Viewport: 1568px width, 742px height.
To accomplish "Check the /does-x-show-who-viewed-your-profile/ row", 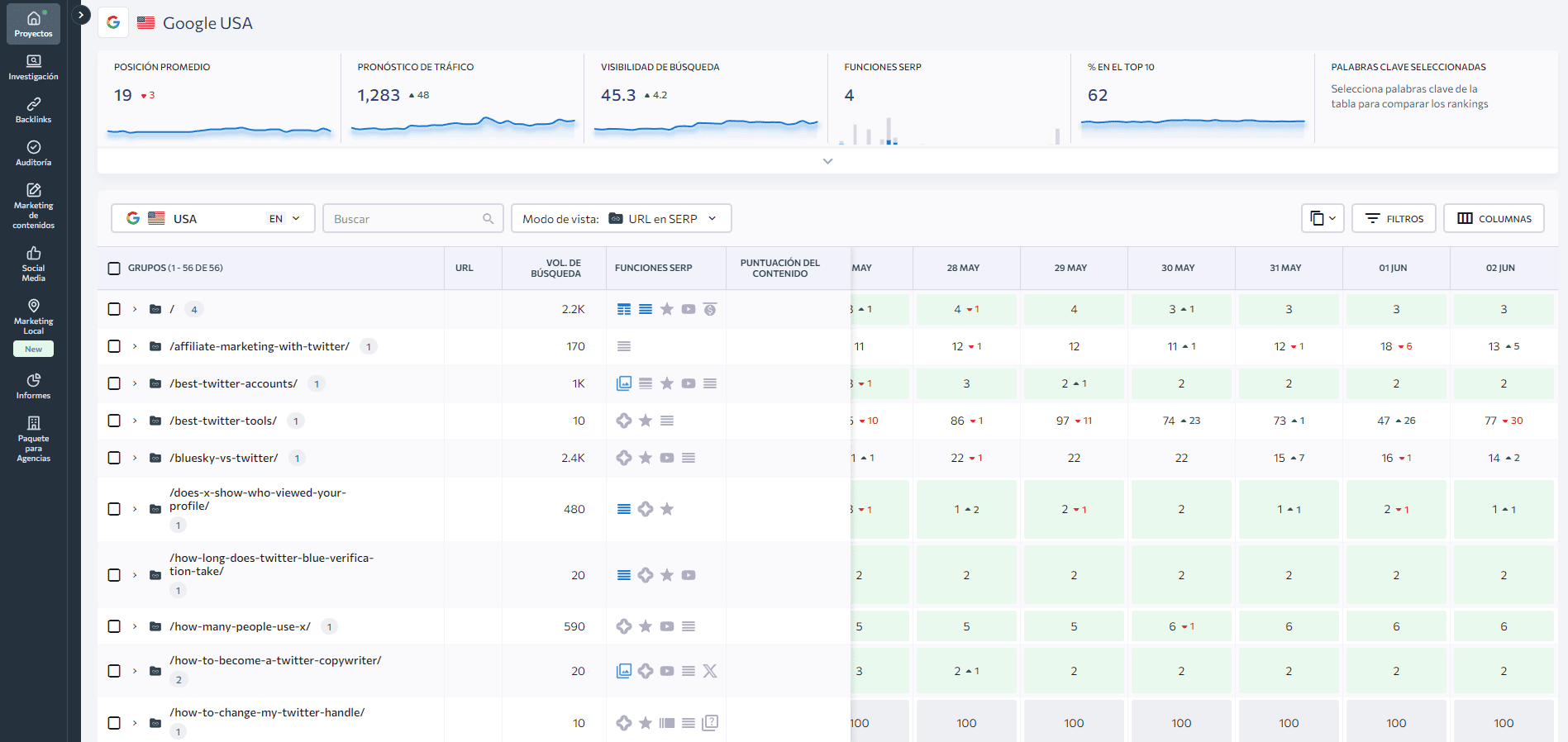I will (114, 509).
